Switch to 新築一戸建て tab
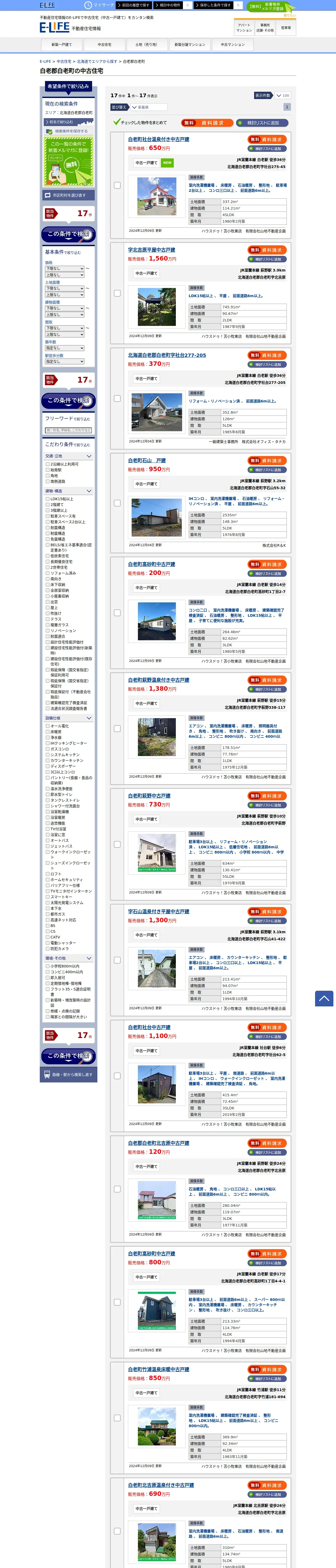This screenshot has width=336, height=1568. [x=61, y=44]
